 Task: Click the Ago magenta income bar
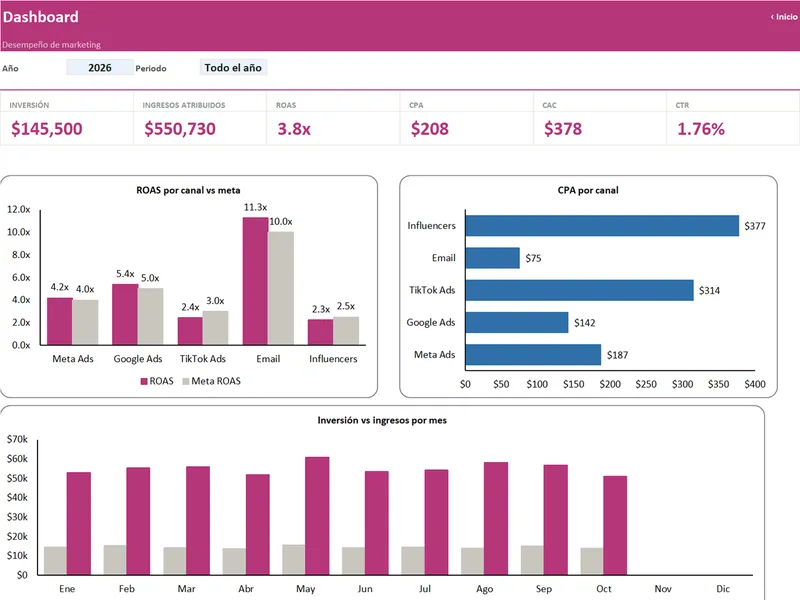click(496, 518)
